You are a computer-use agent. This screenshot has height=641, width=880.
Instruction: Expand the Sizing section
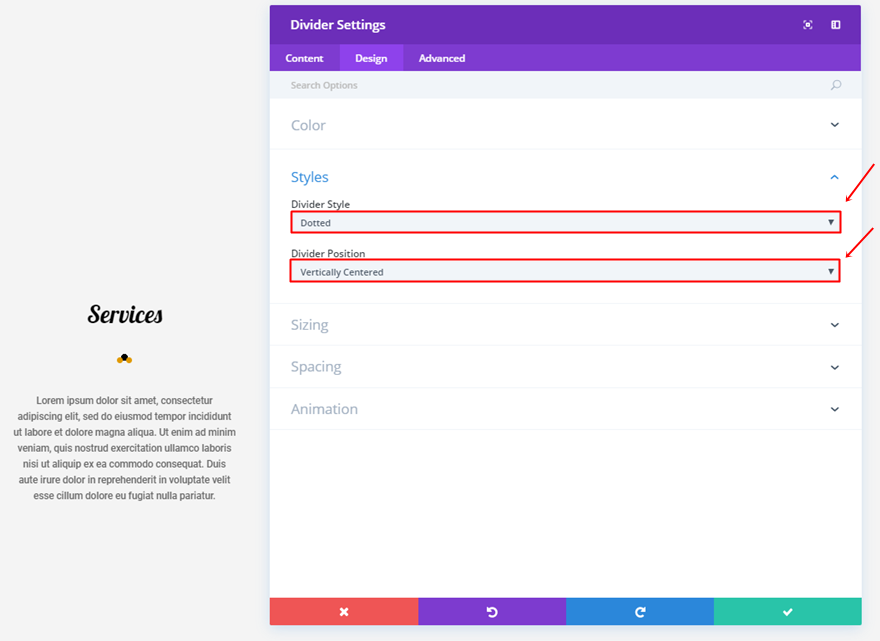(565, 325)
